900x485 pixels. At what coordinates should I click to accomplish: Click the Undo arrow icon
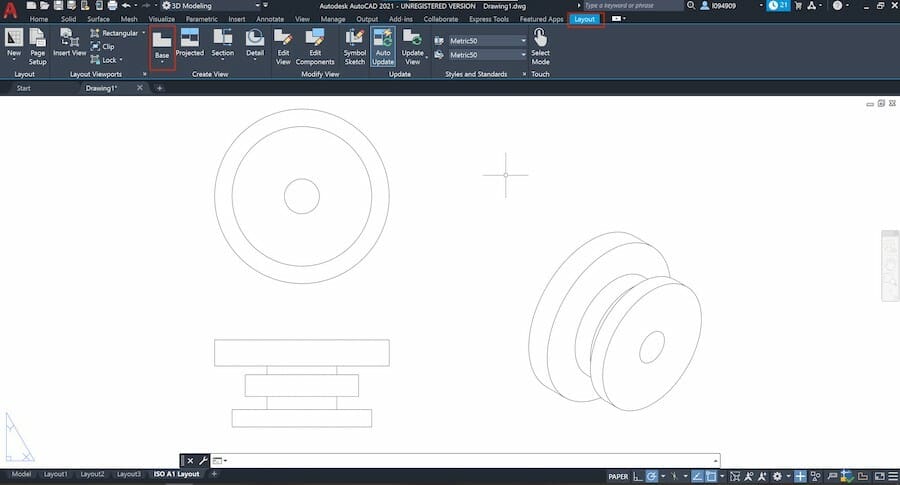pyautogui.click(x=126, y=6)
